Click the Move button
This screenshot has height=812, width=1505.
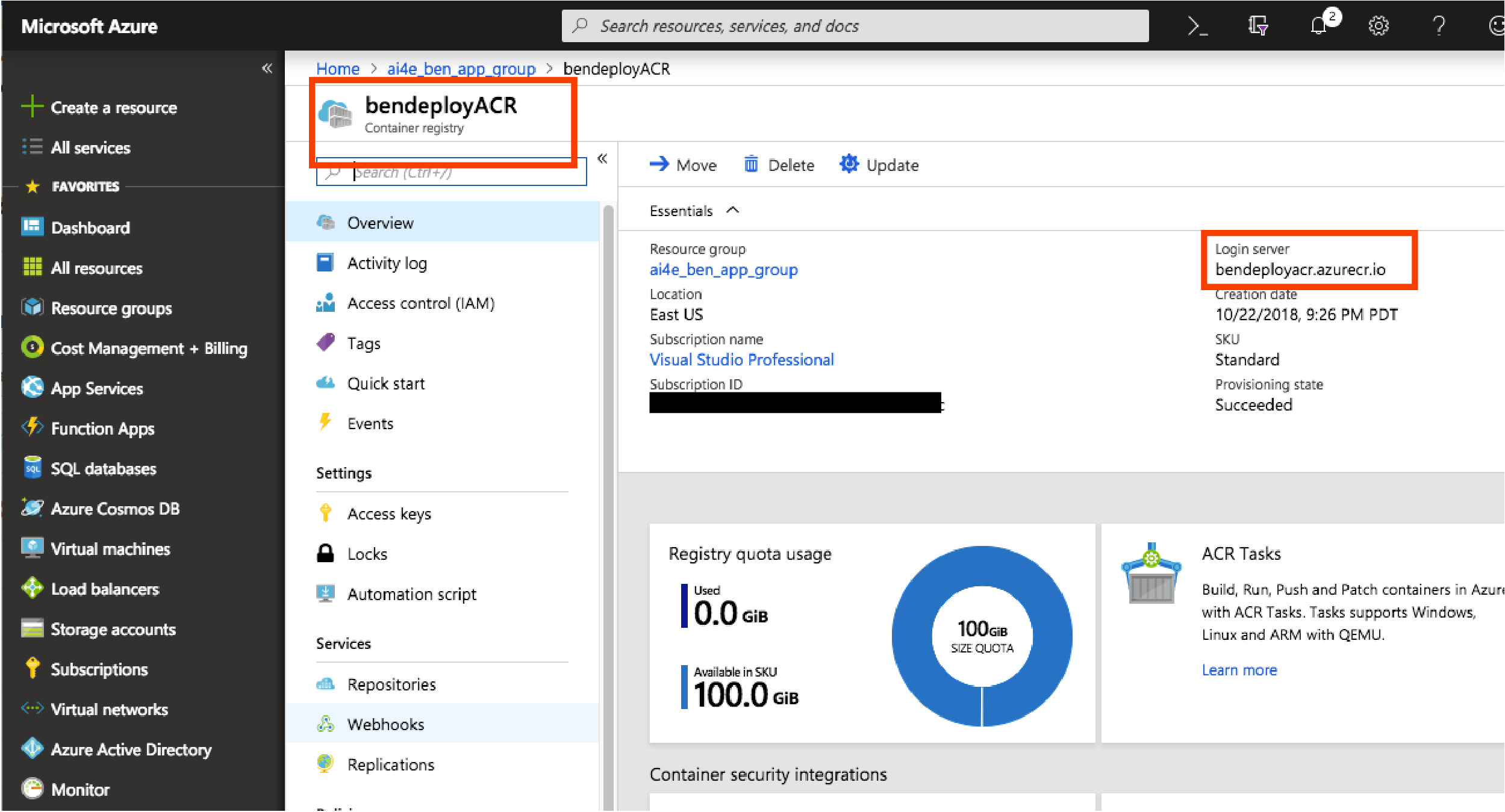[683, 164]
